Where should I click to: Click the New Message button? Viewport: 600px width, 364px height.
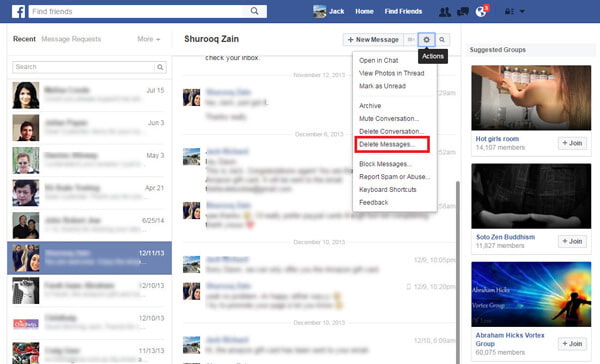click(x=373, y=39)
